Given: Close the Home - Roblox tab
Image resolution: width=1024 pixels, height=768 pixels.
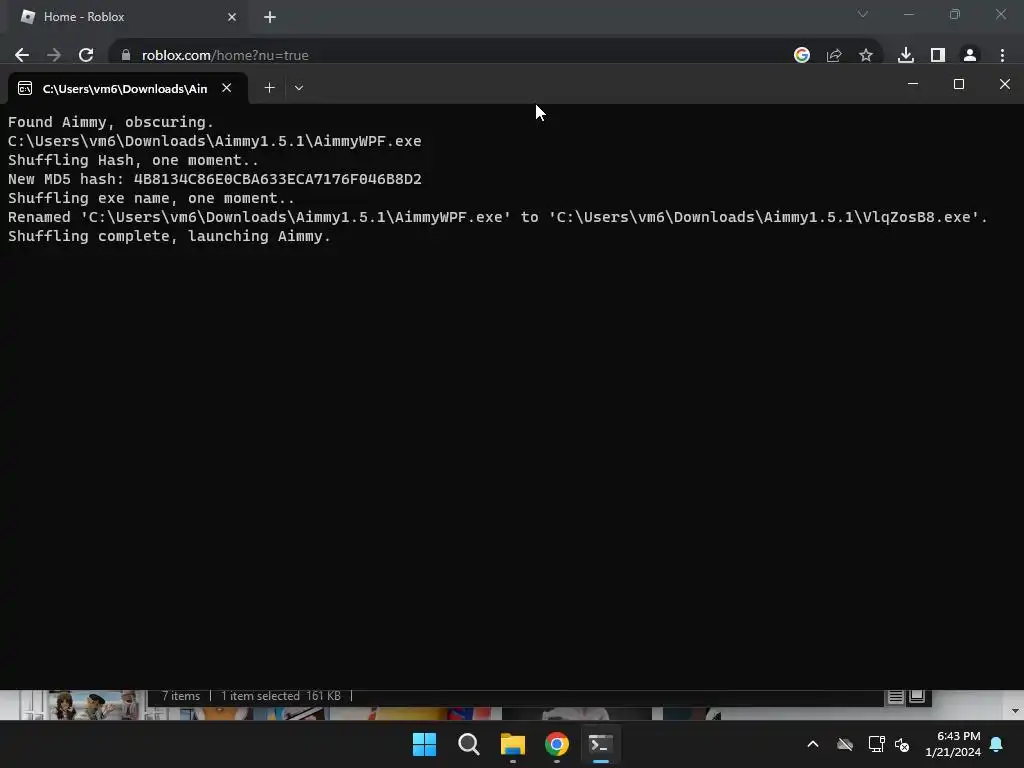Looking at the screenshot, I should coord(232,17).
